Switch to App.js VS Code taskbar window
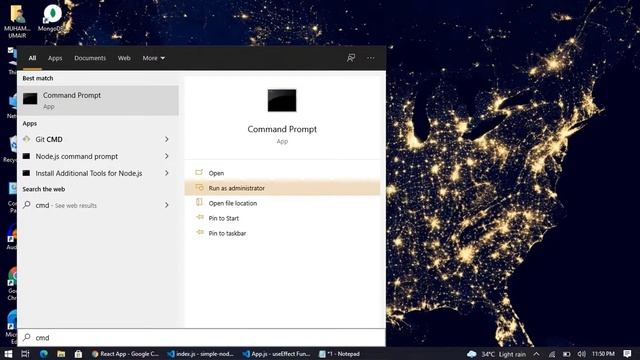The height and width of the screenshot is (360, 640). click(277, 354)
